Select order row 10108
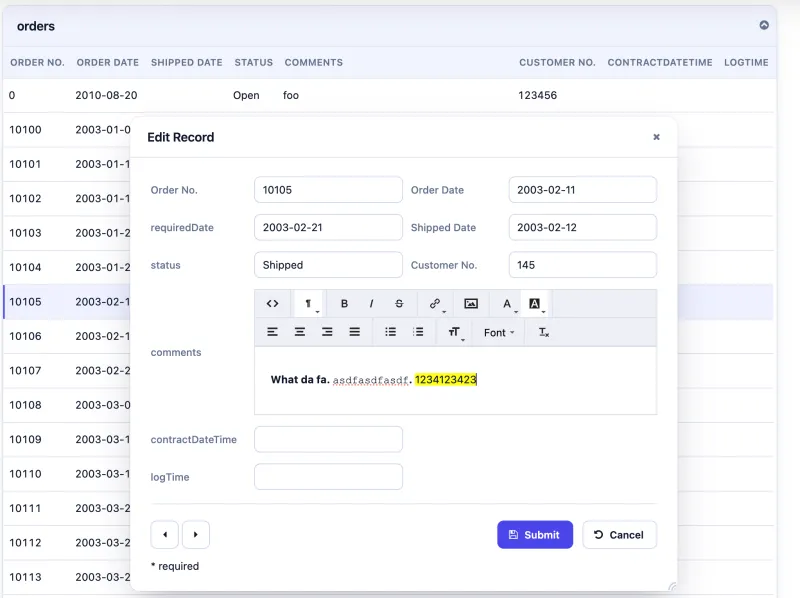Screen dimensions: 800x598 pyautogui.click(x=67, y=405)
